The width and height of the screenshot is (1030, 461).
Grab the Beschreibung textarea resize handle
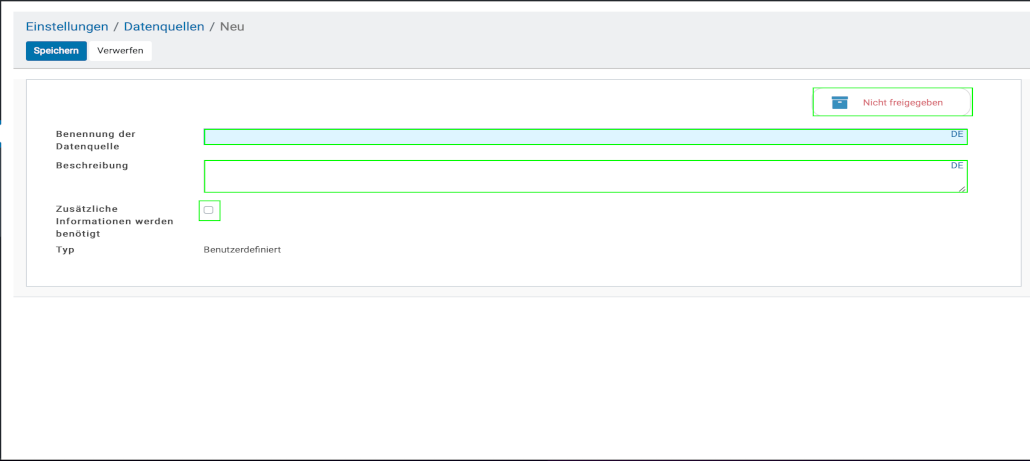pyautogui.click(x=963, y=188)
